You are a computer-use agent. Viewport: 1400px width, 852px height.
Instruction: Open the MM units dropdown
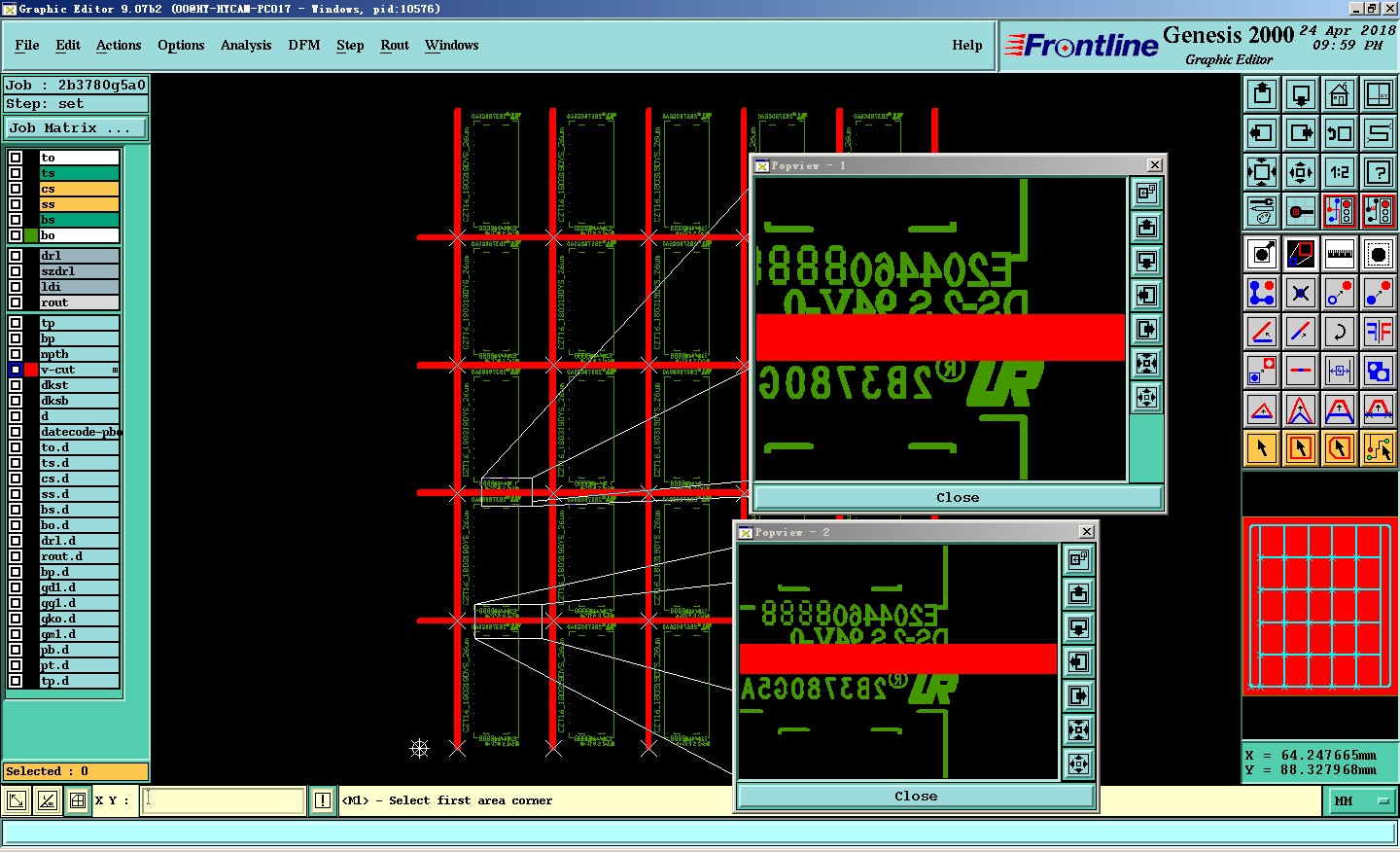pyautogui.click(x=1361, y=801)
